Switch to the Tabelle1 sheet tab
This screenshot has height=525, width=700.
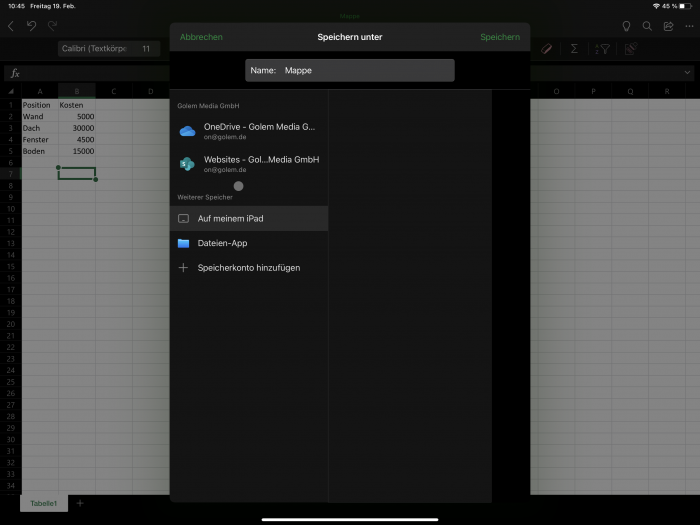[43, 503]
